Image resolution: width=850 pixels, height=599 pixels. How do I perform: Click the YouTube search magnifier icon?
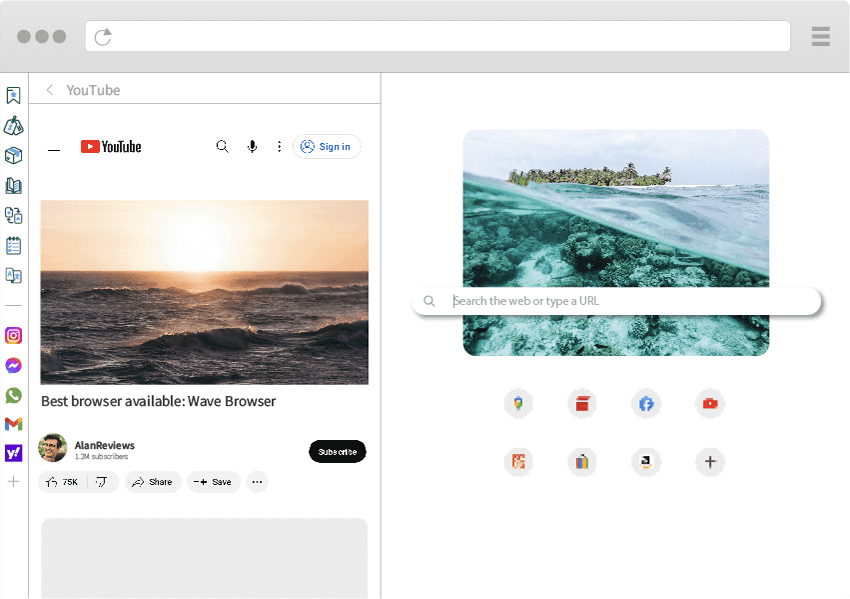223,147
